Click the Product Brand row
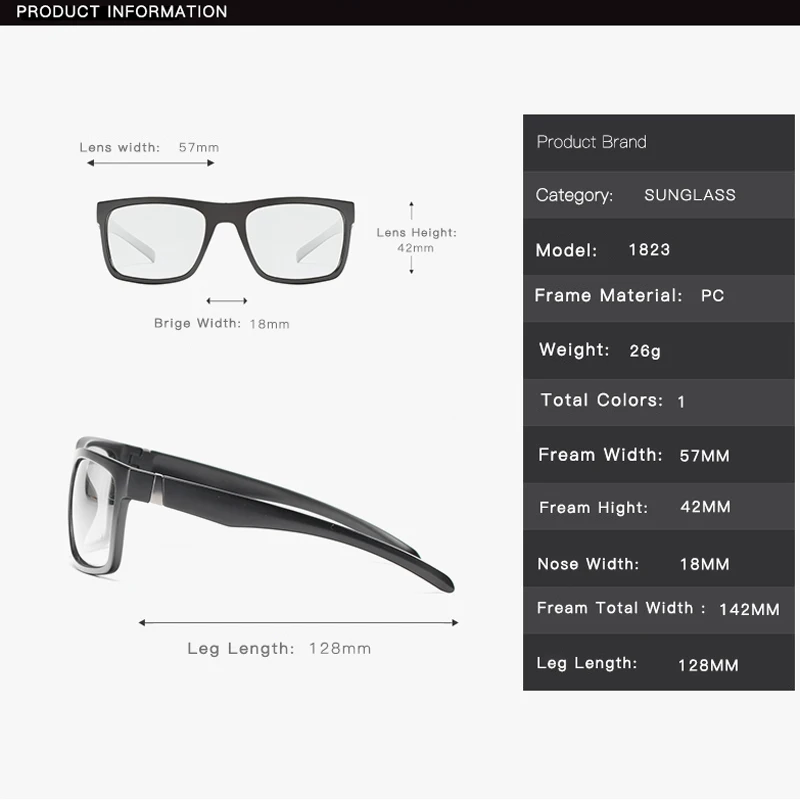This screenshot has width=800, height=800. (659, 142)
